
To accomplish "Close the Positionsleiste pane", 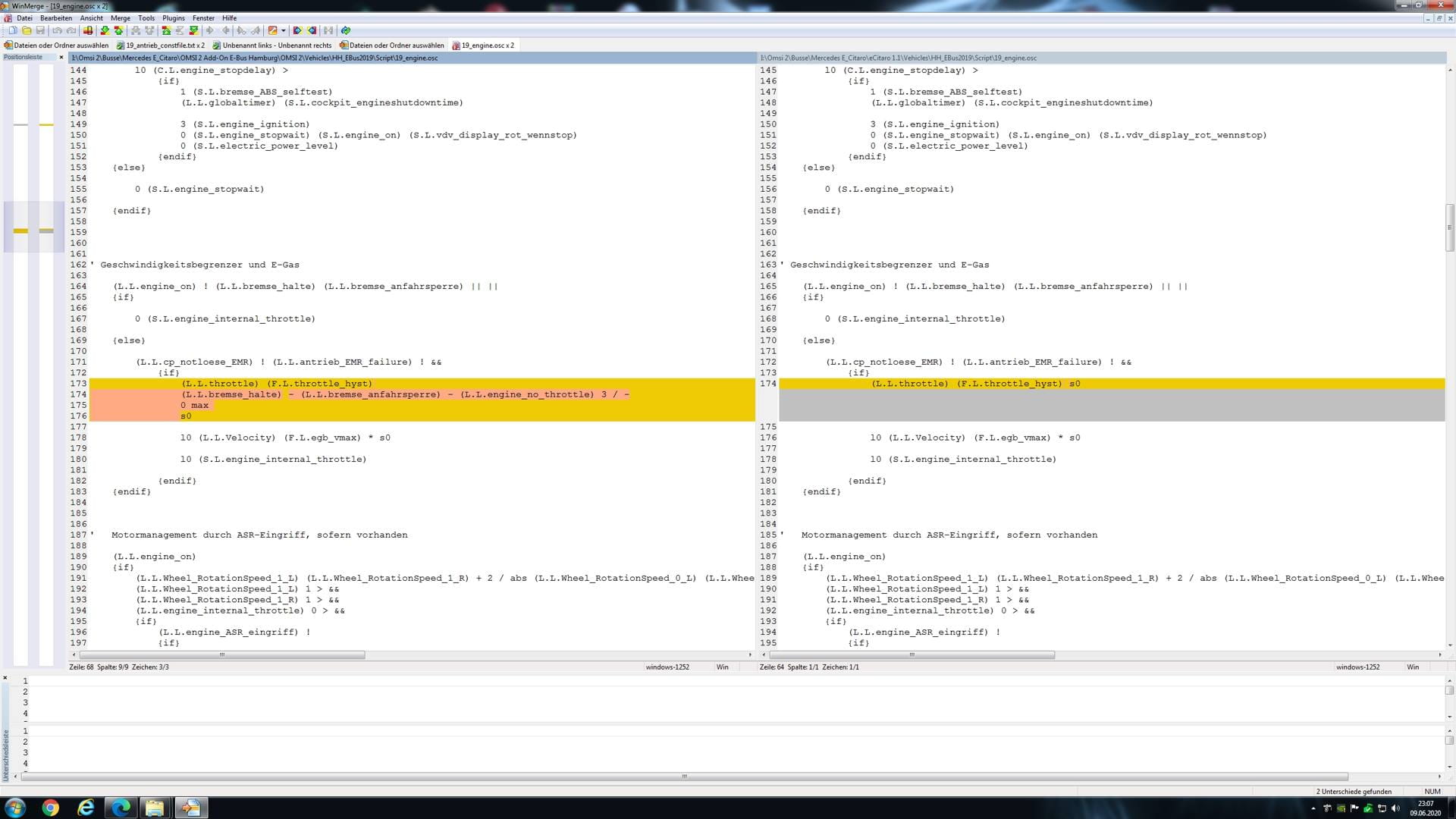I will click(61, 58).
